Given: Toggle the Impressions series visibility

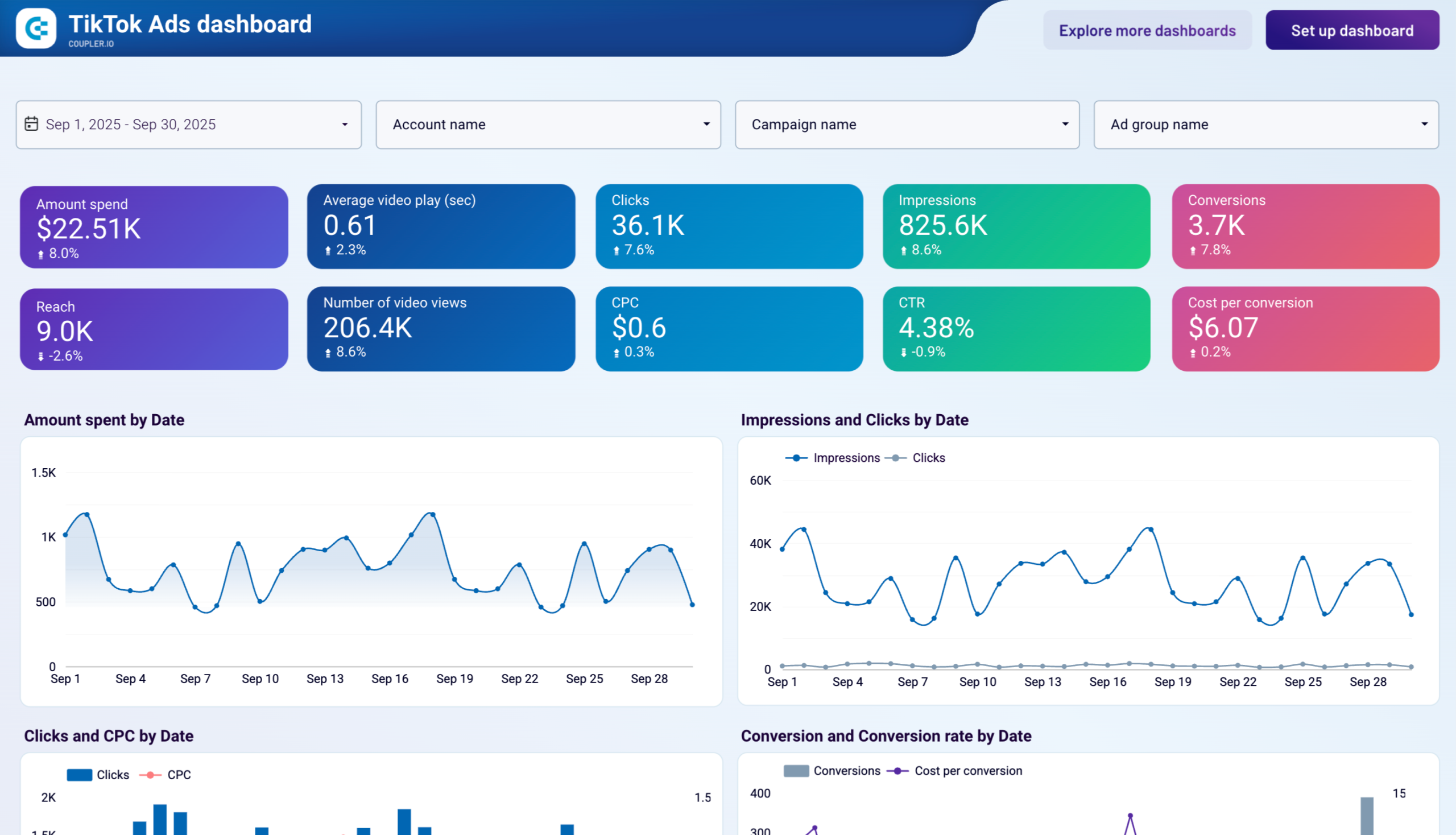Looking at the screenshot, I should coord(846,458).
